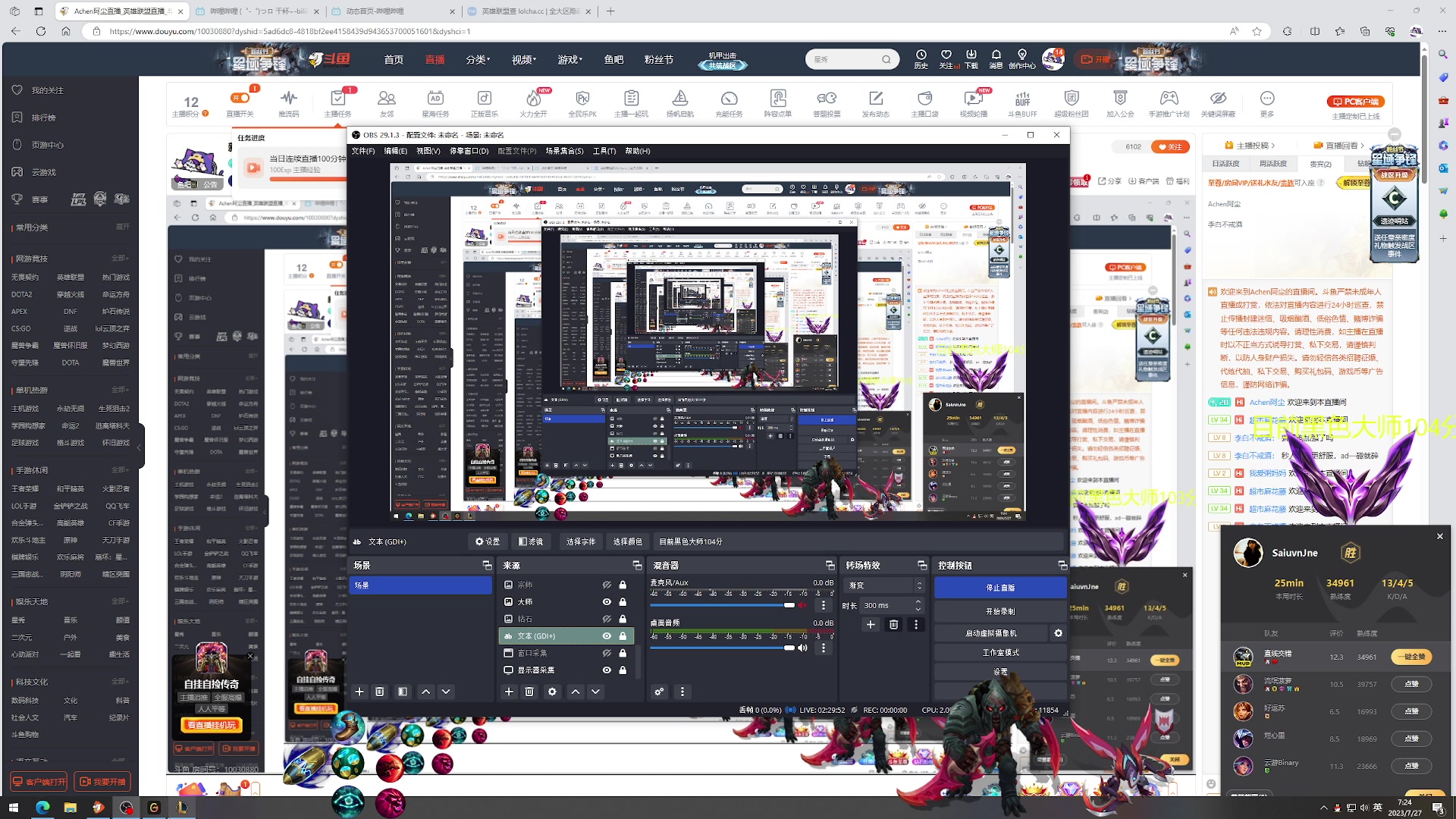Image resolution: width=1456 pixels, height=819 pixels.
Task: Open transition three-dot options in 转场特效
Action: click(916, 625)
